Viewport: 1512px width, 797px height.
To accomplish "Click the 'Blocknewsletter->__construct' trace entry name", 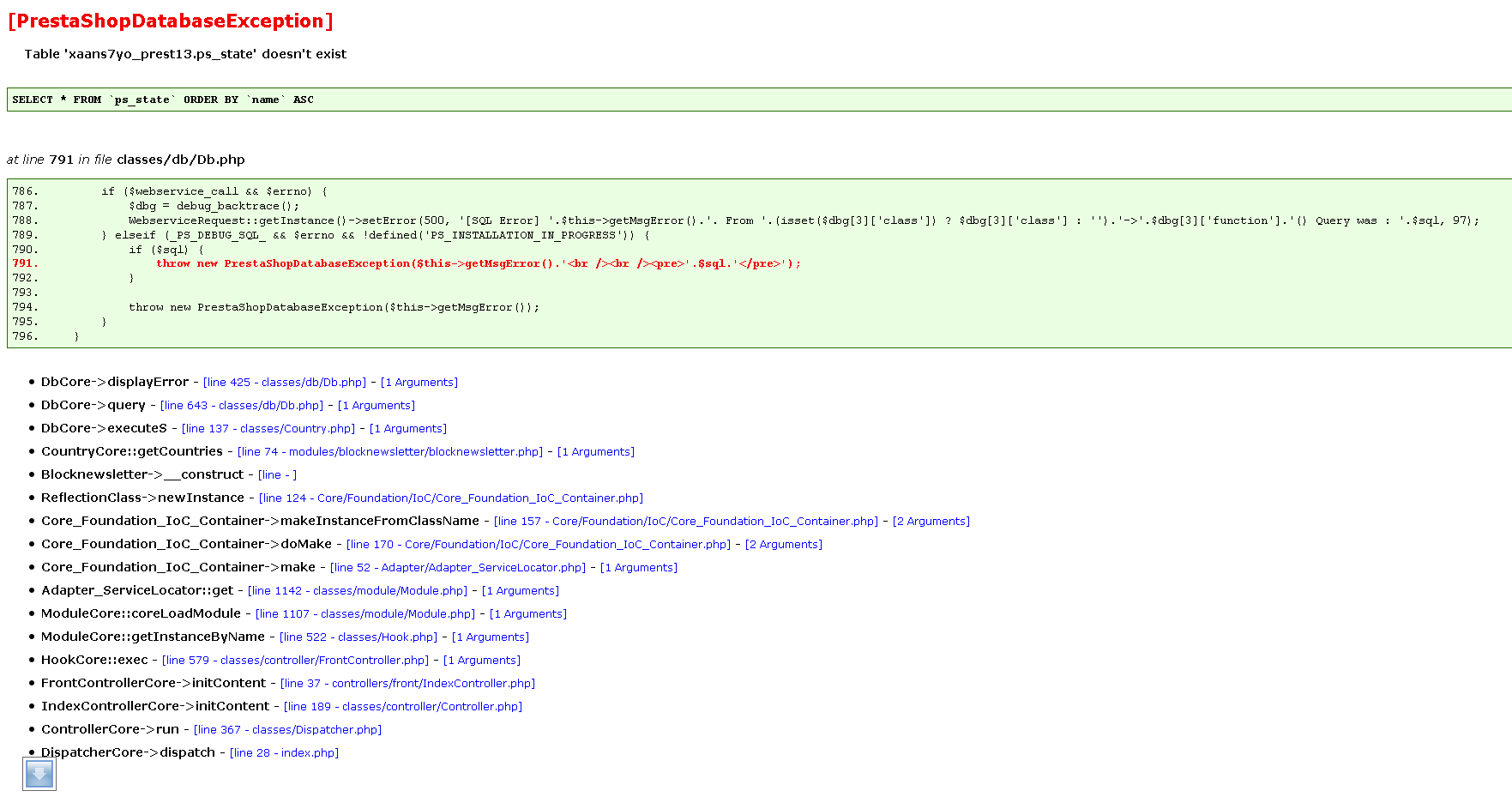I will [142, 474].
